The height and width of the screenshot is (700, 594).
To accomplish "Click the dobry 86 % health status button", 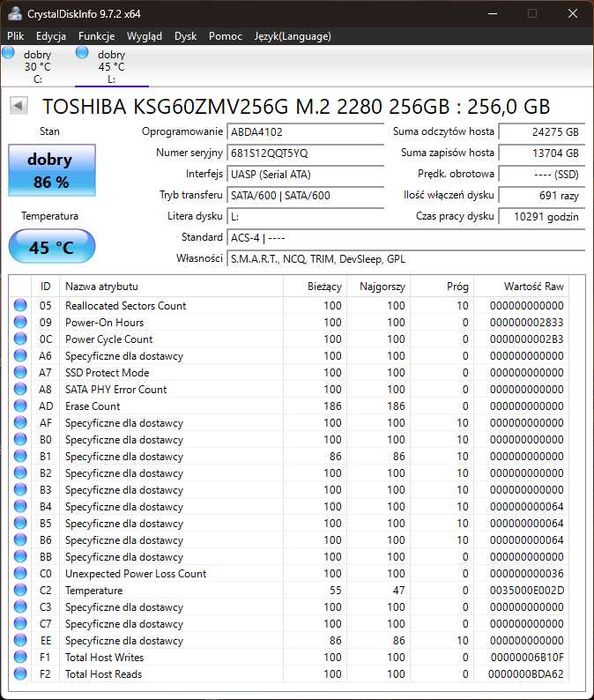I will point(52,170).
